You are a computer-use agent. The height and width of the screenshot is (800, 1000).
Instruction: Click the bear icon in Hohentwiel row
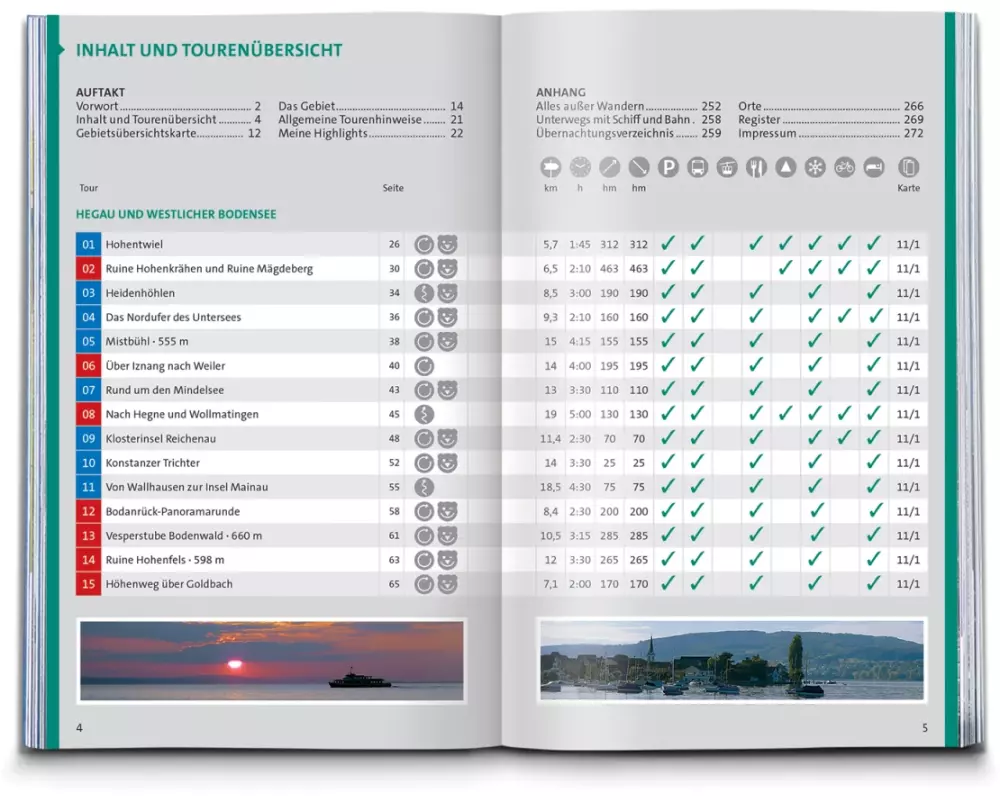447,244
